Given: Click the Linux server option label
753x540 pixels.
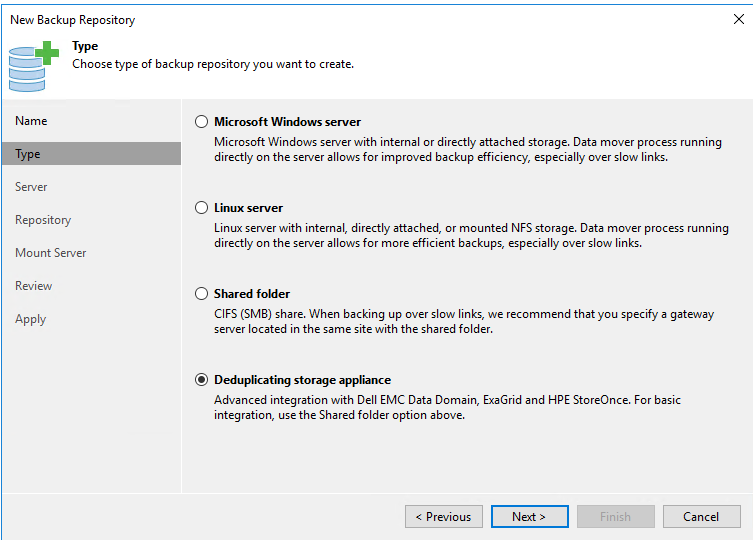Looking at the screenshot, I should (x=248, y=208).
